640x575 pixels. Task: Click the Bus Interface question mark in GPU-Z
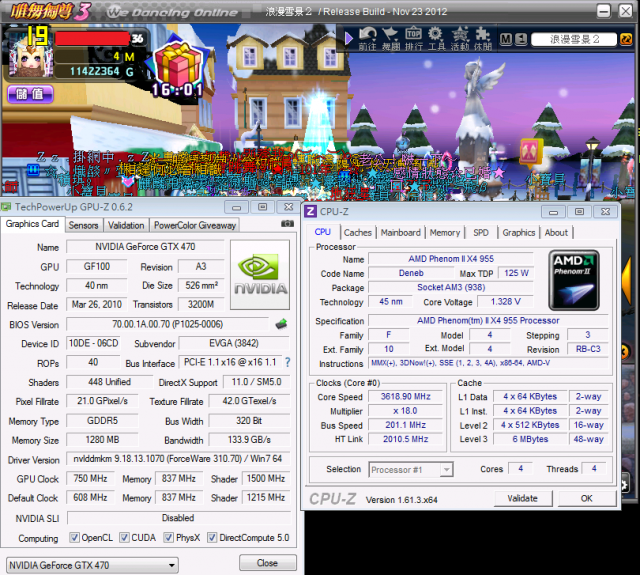click(x=288, y=362)
